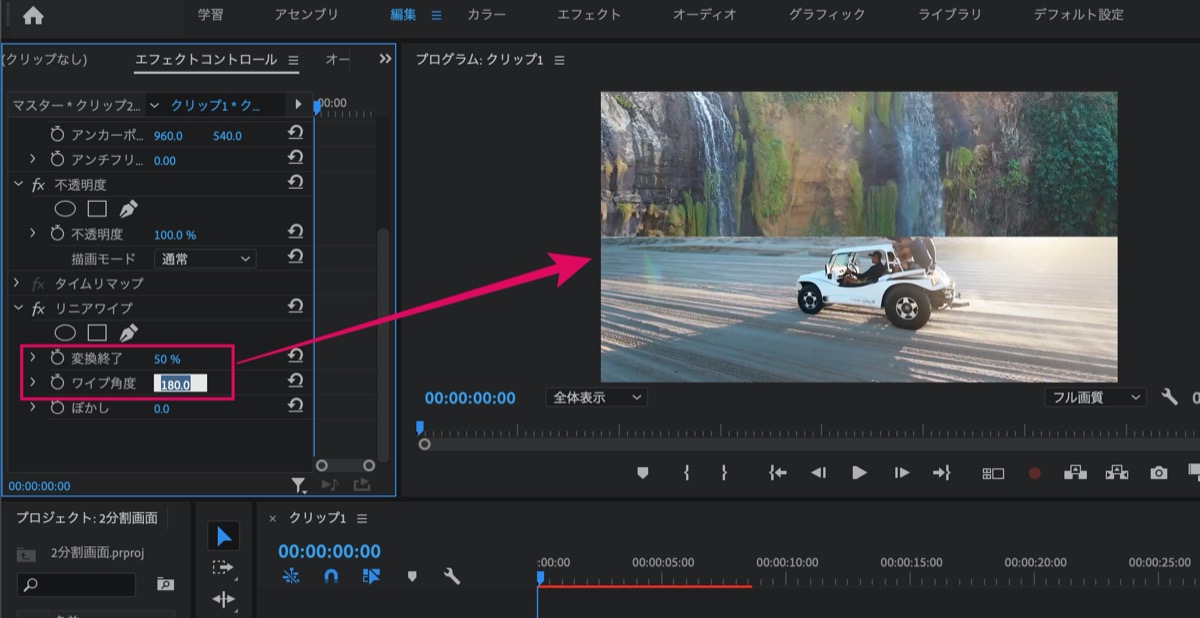Create rectangle mask under 不透明度
Viewport: 1200px width, 618px height.
click(x=97, y=209)
